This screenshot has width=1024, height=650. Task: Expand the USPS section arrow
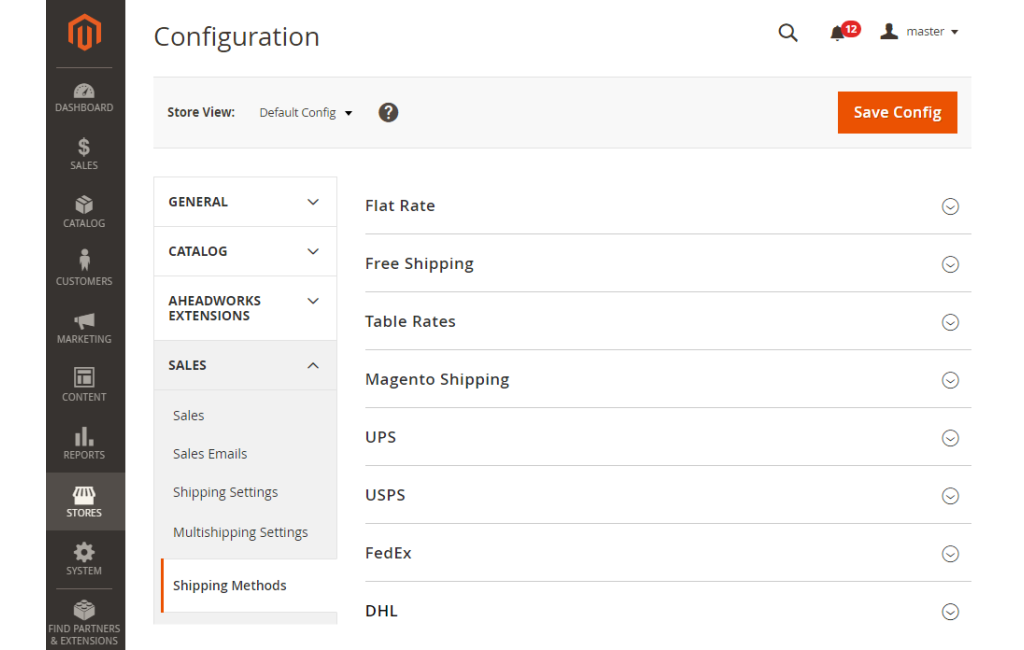click(950, 496)
